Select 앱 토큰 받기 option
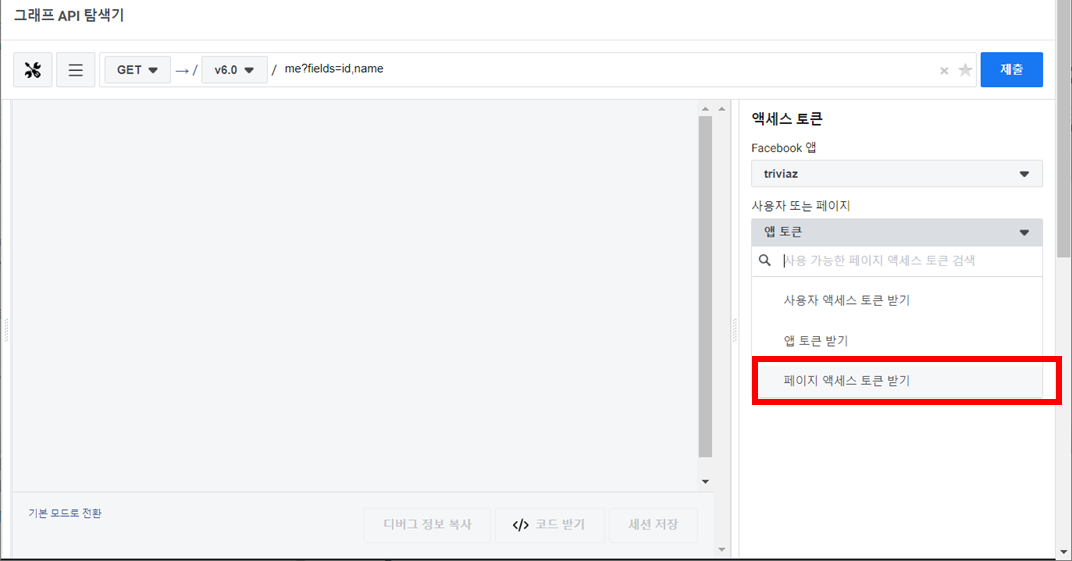Viewport: 1072px width, 561px height. 896,340
